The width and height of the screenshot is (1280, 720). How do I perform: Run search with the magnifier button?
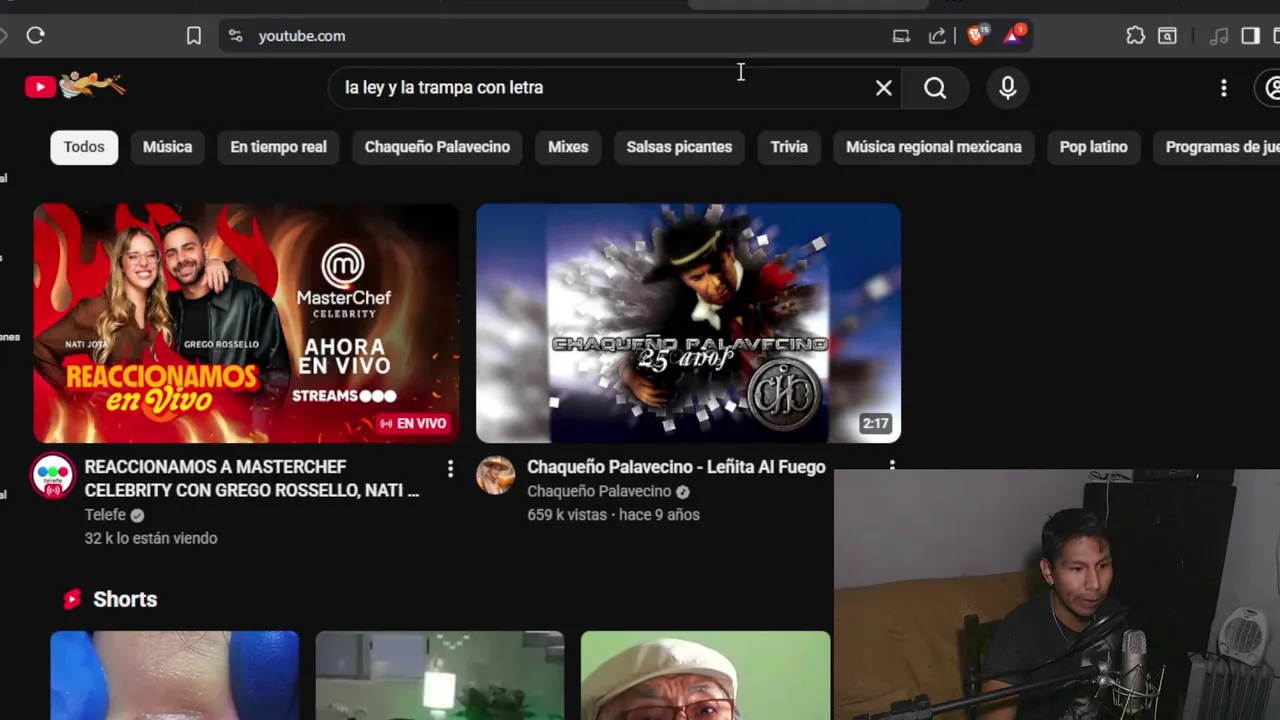click(x=935, y=88)
